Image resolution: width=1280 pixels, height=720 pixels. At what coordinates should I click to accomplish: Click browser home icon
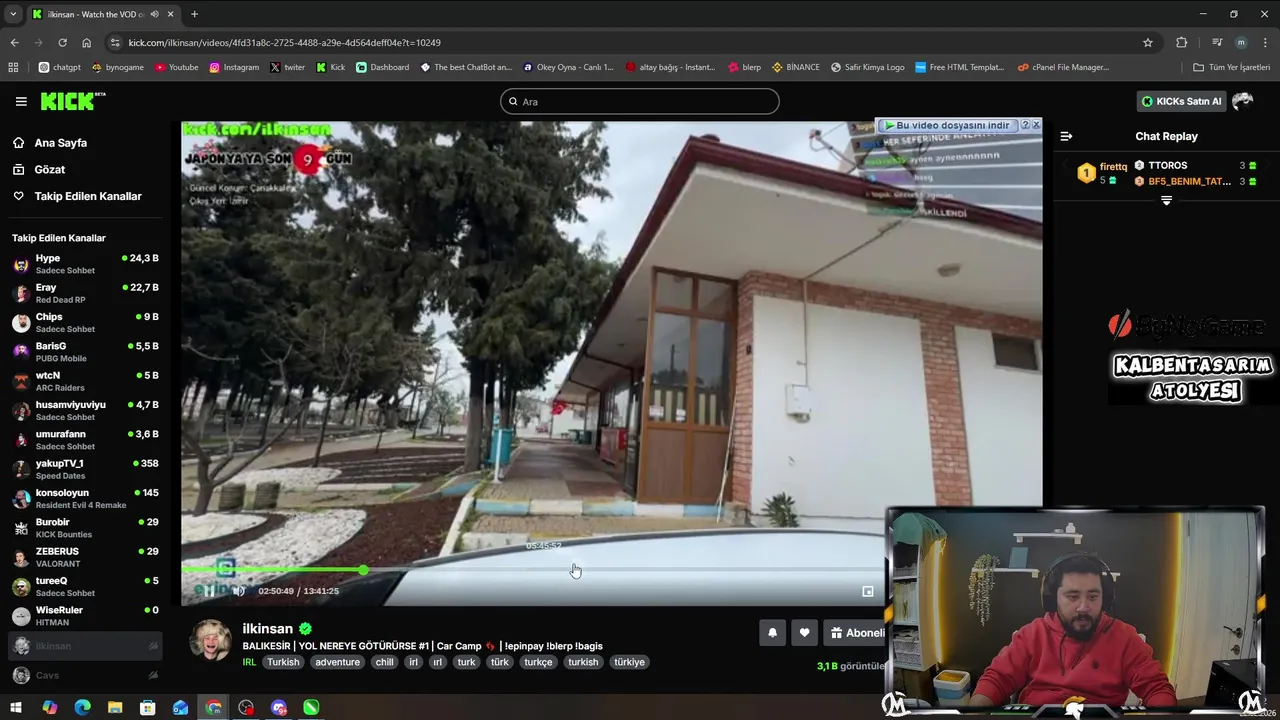(86, 42)
